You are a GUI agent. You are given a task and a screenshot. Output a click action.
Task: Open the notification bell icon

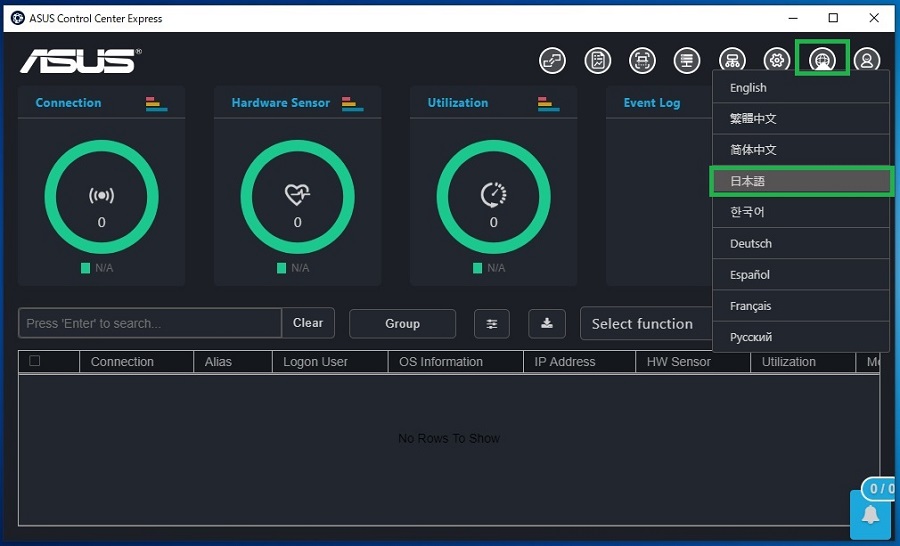tap(871, 514)
